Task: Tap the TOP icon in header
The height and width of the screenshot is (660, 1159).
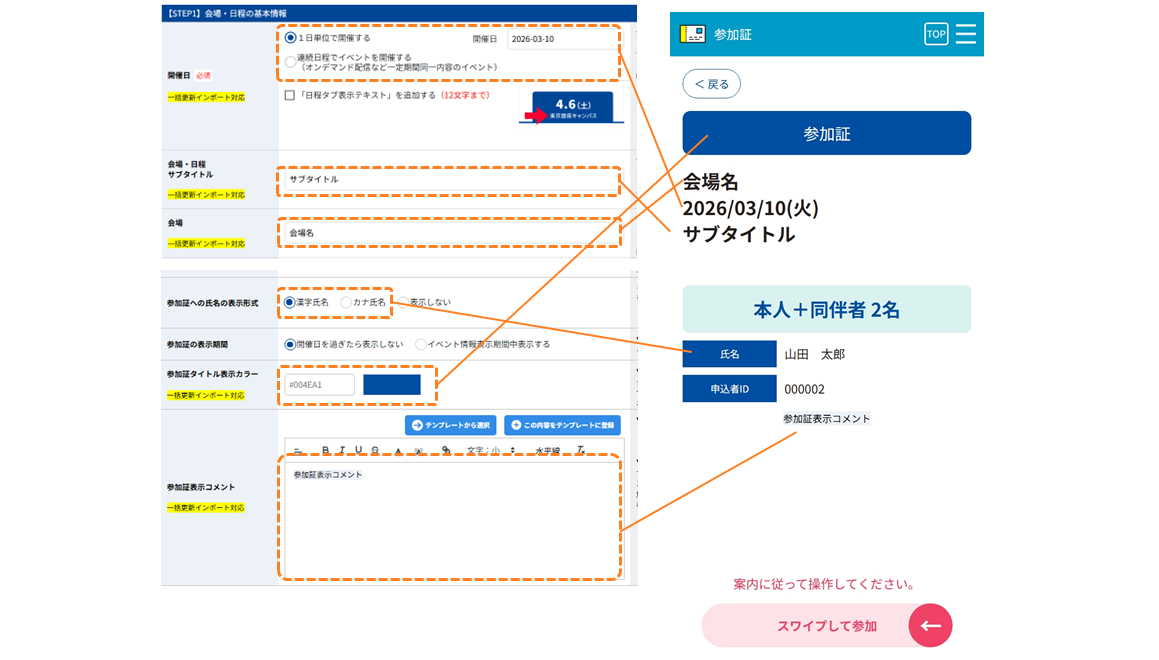Action: click(936, 34)
